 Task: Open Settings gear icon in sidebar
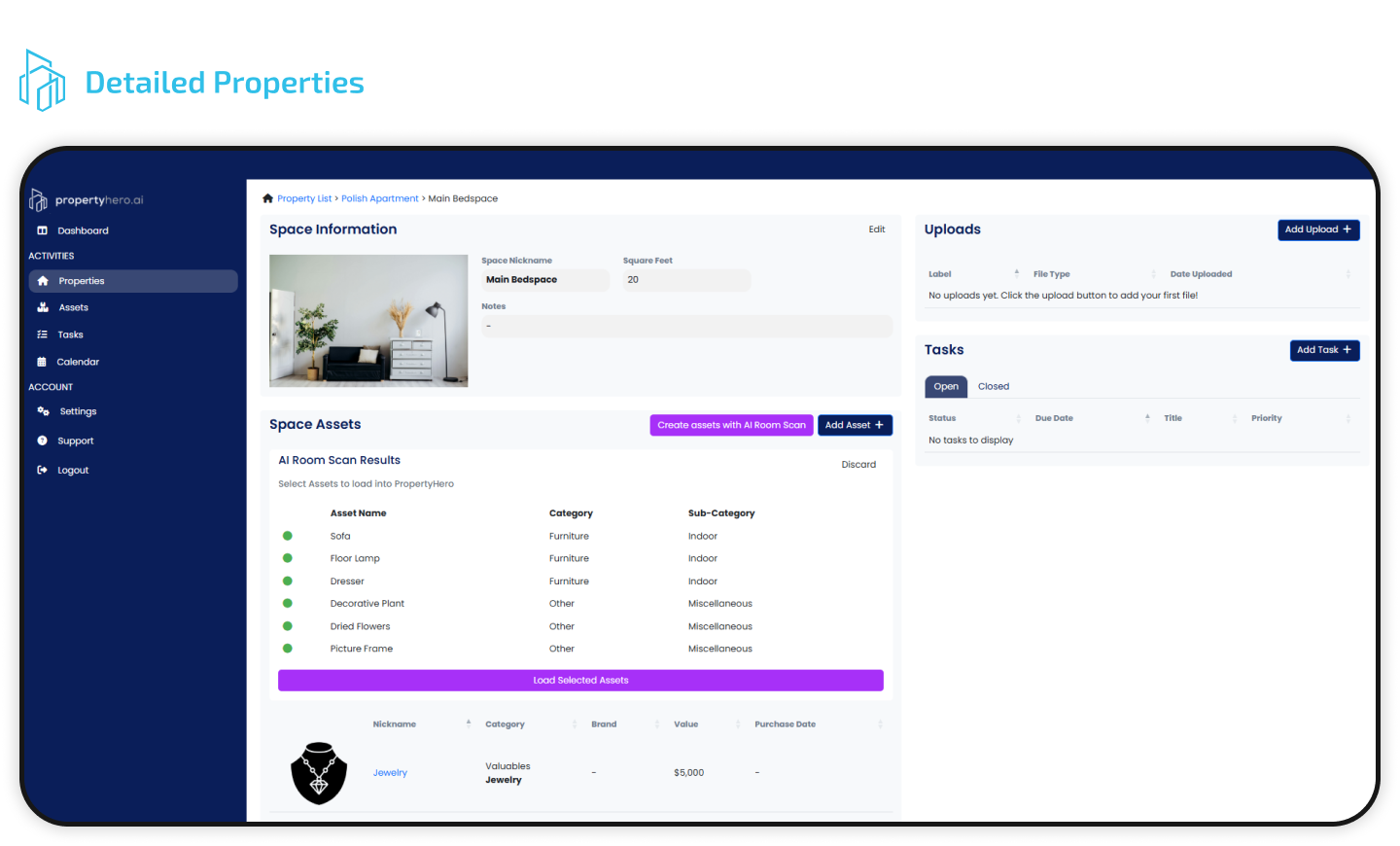click(43, 411)
